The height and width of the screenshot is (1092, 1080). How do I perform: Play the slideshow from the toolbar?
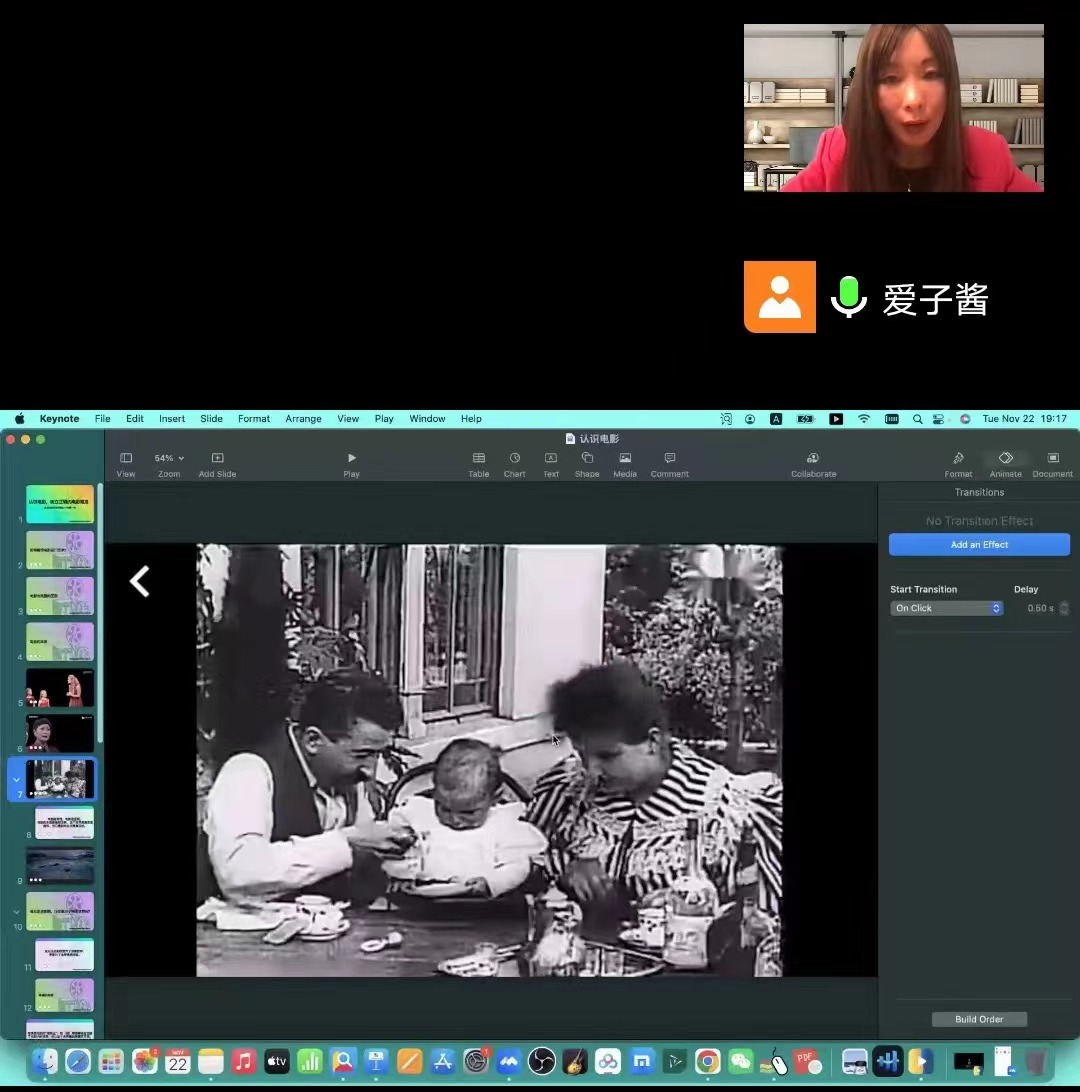click(x=351, y=459)
